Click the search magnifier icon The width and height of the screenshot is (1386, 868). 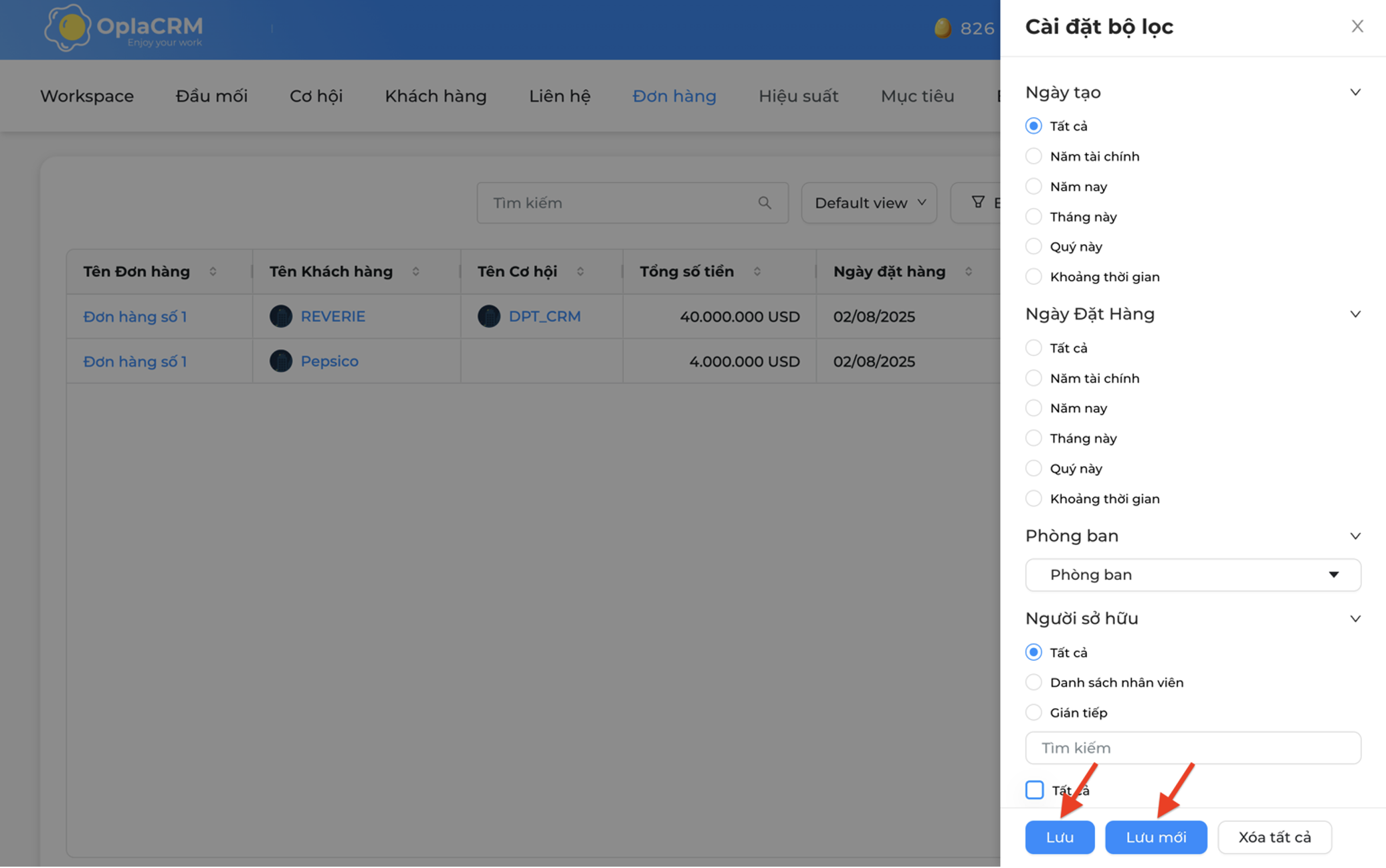(x=765, y=203)
